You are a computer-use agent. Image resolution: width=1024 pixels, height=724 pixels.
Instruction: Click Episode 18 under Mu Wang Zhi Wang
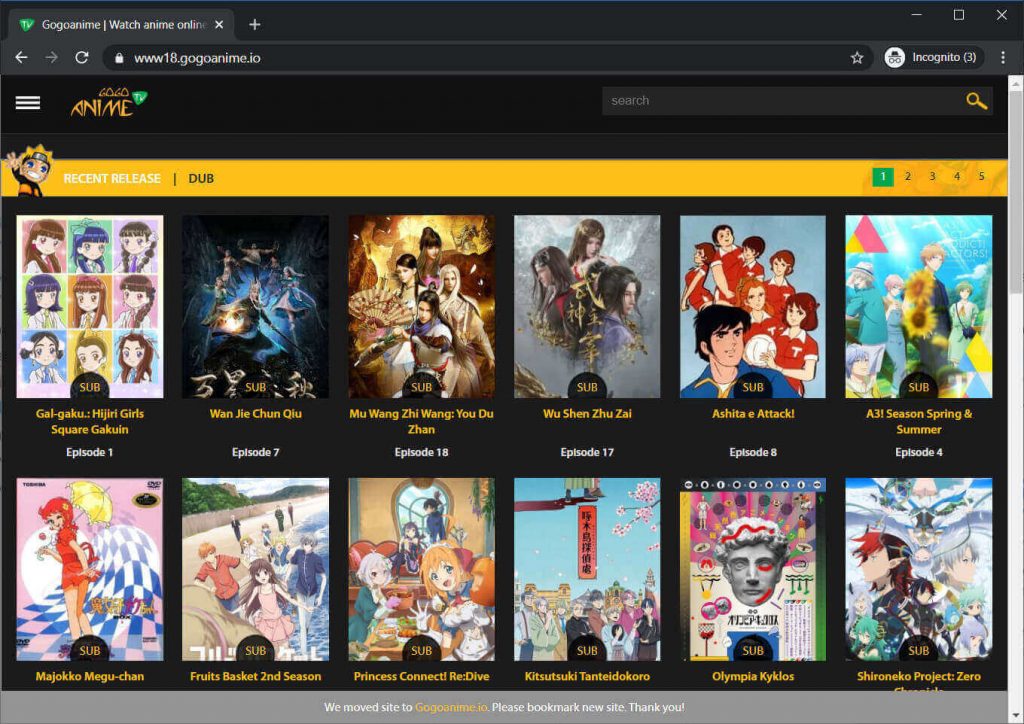click(421, 452)
